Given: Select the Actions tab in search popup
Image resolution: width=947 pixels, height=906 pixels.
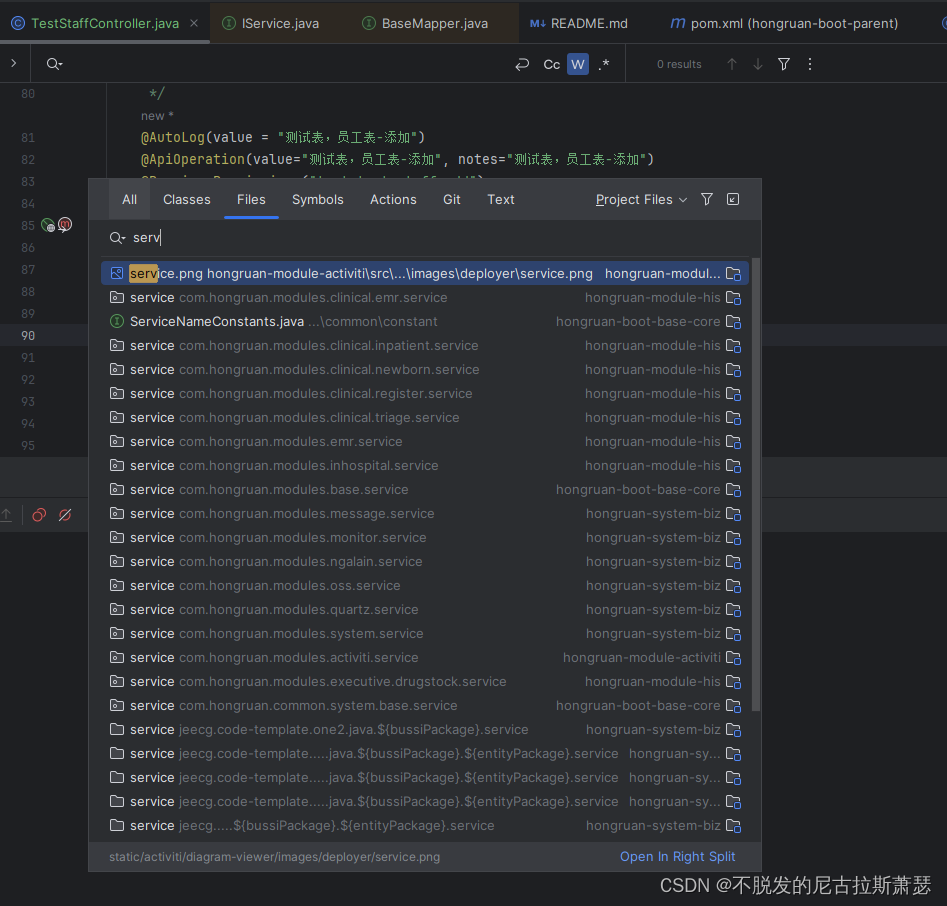Looking at the screenshot, I should (x=393, y=199).
